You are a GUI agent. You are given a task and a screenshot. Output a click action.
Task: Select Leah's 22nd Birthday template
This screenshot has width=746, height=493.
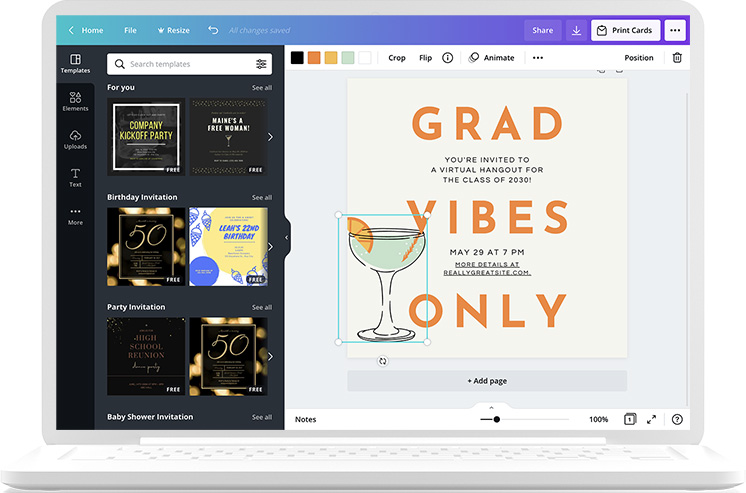228,246
